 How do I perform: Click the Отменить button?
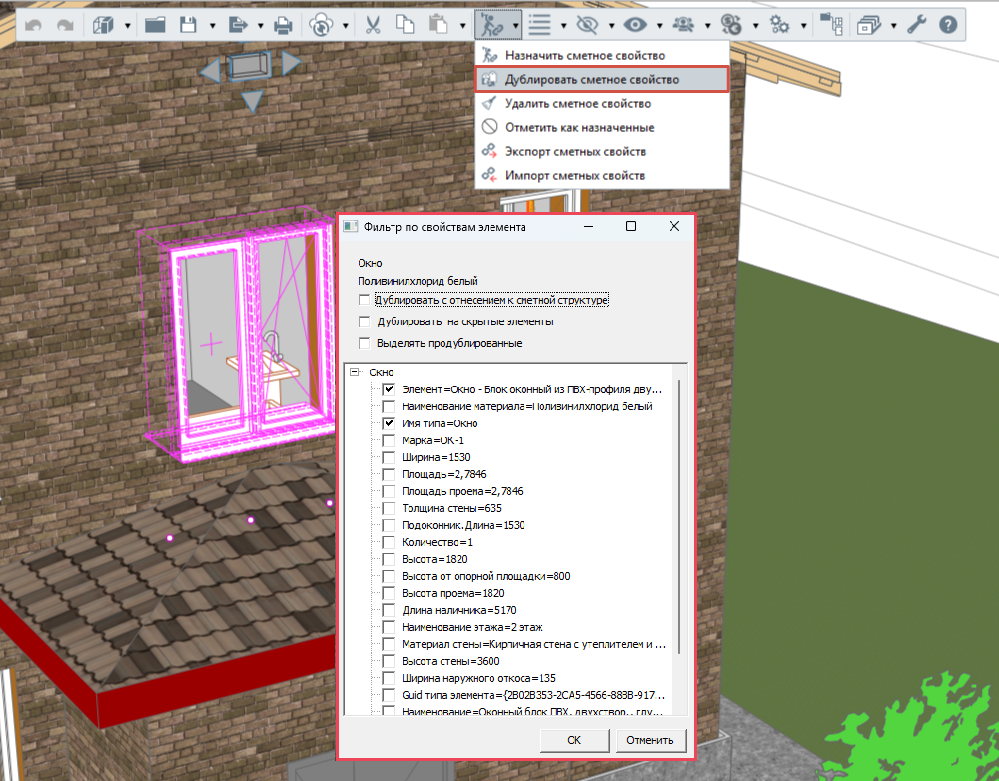(650, 740)
